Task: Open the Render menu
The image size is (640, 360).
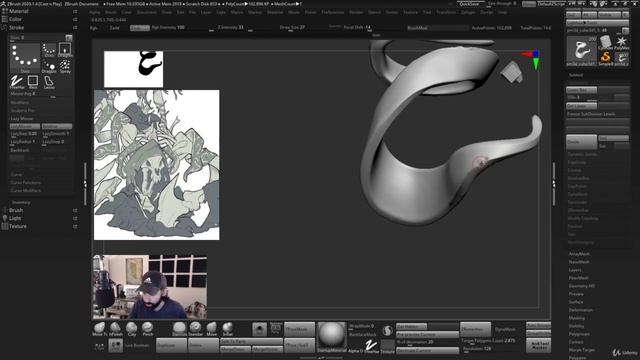Action: (x=356, y=12)
